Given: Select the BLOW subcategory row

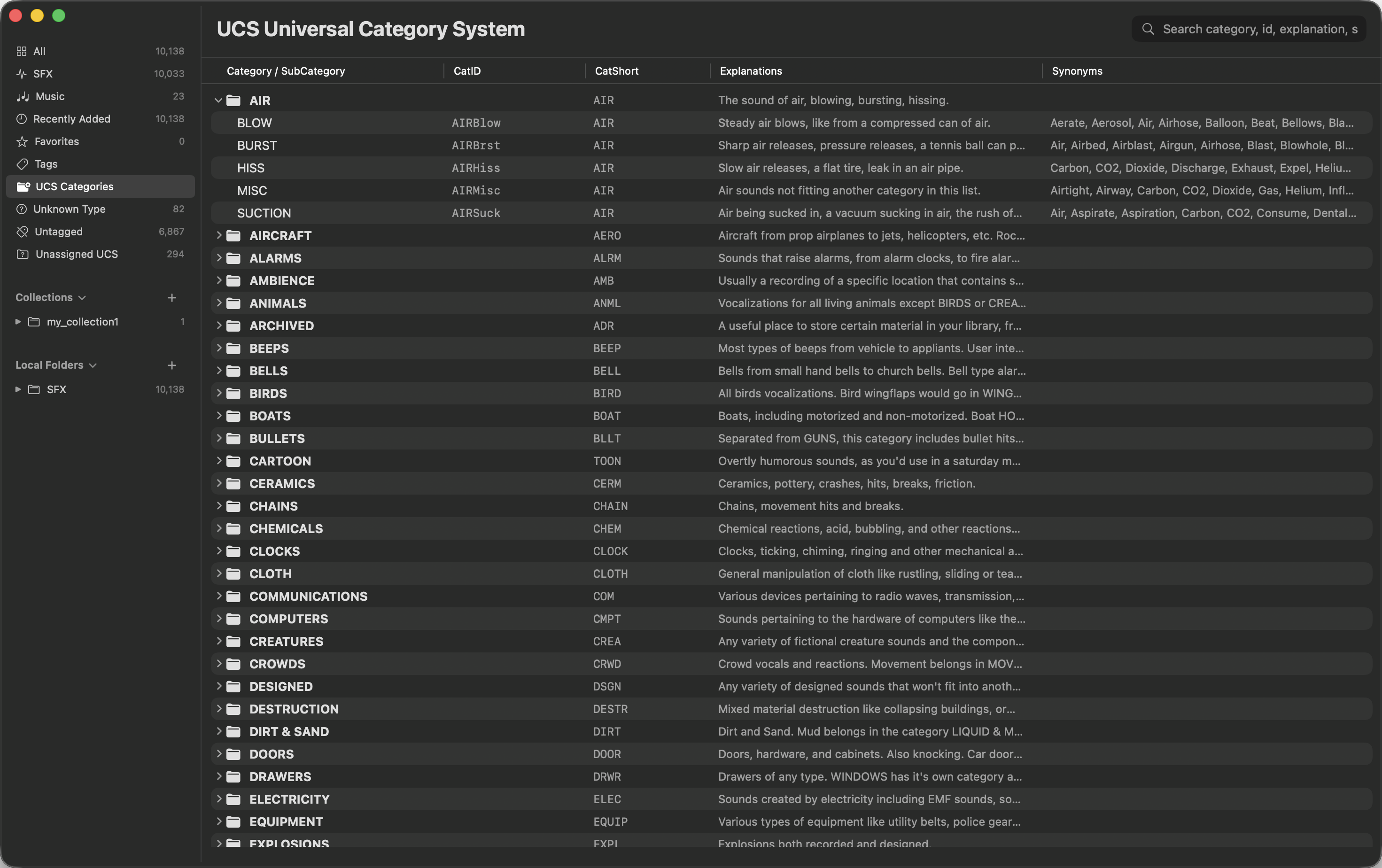Looking at the screenshot, I should click(792, 123).
